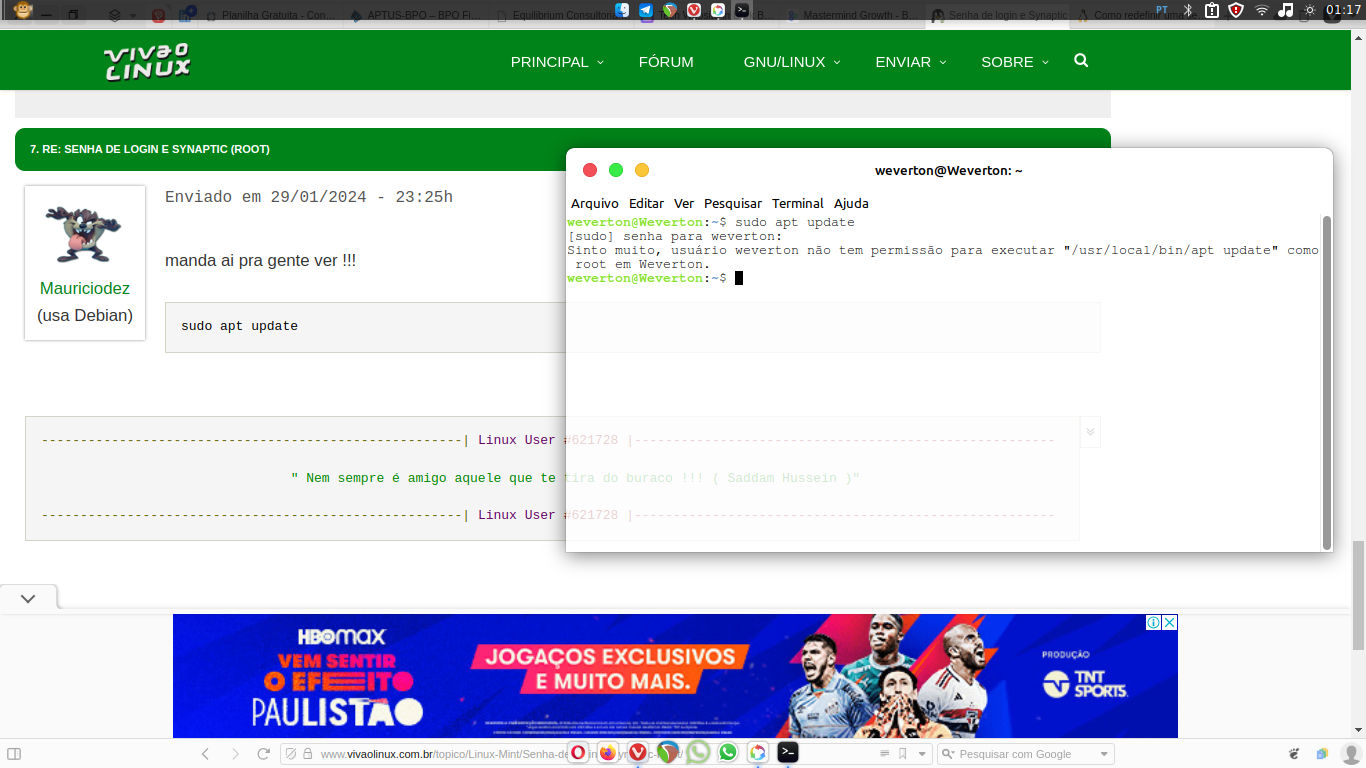1366x768 pixels.
Task: Open the Bluetooth tray icon
Action: coord(1188,10)
